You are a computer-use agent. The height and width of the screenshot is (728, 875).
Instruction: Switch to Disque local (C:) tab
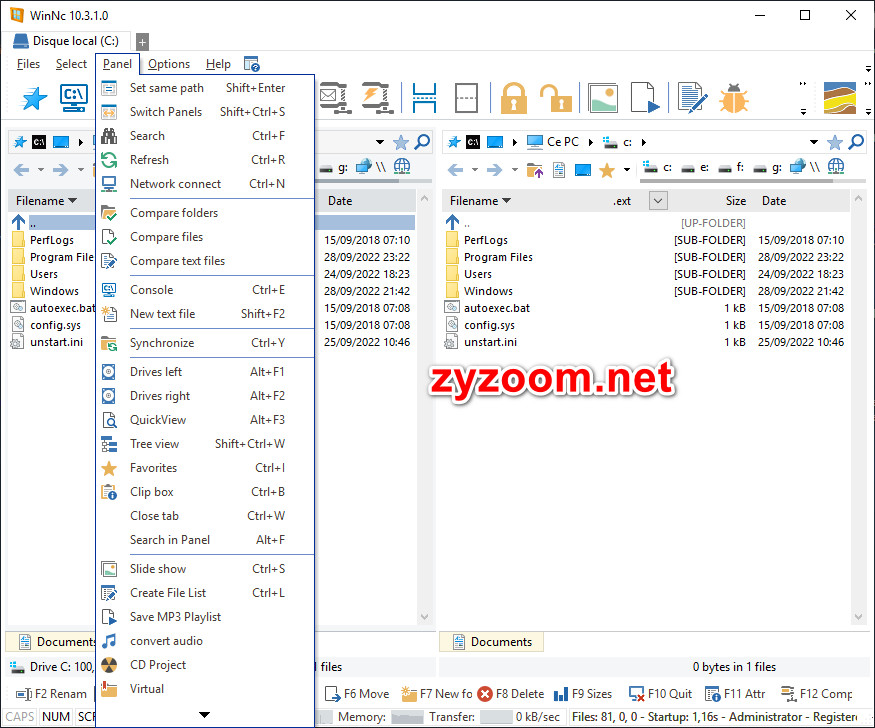[x=66, y=41]
